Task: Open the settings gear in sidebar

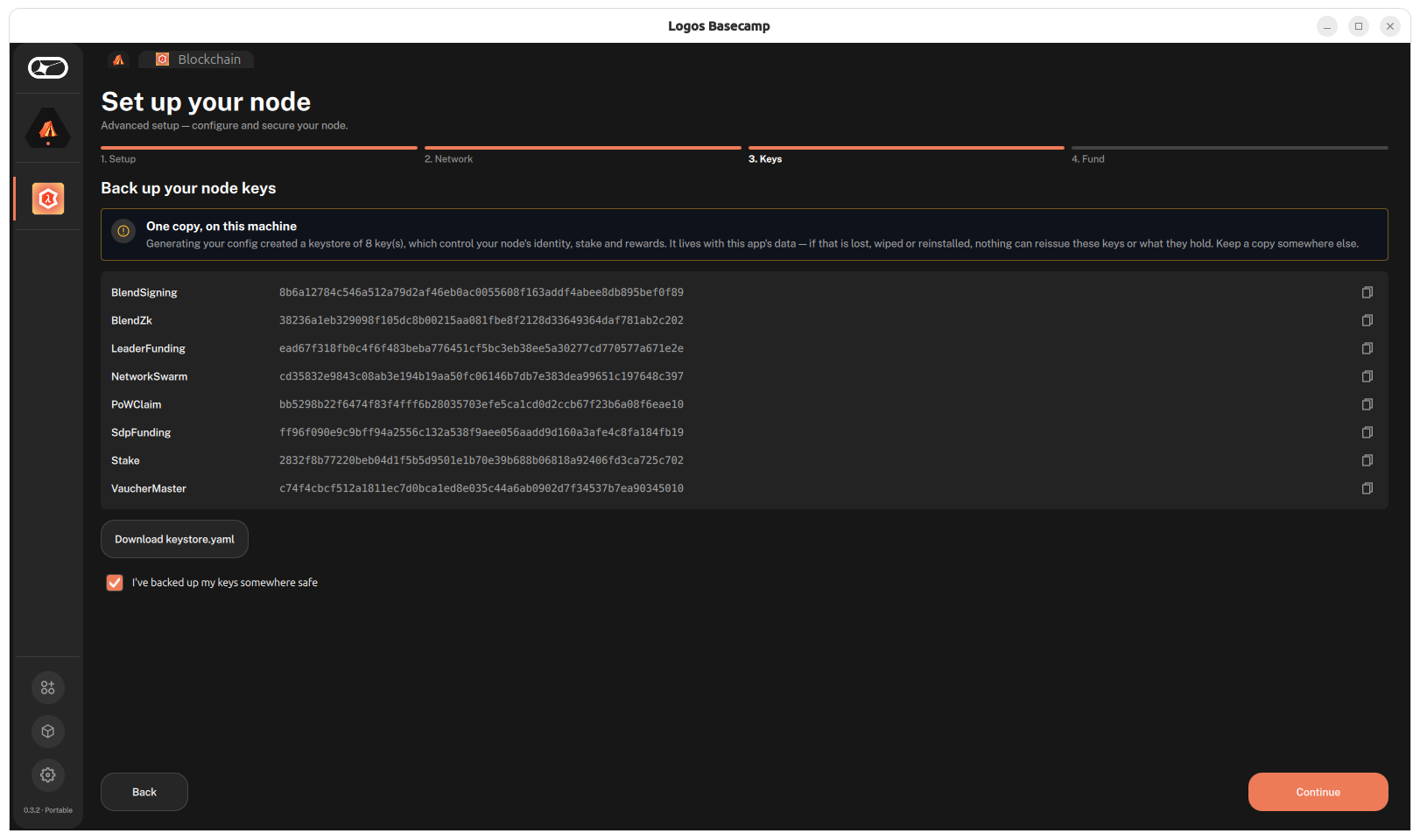Action: coord(48,775)
